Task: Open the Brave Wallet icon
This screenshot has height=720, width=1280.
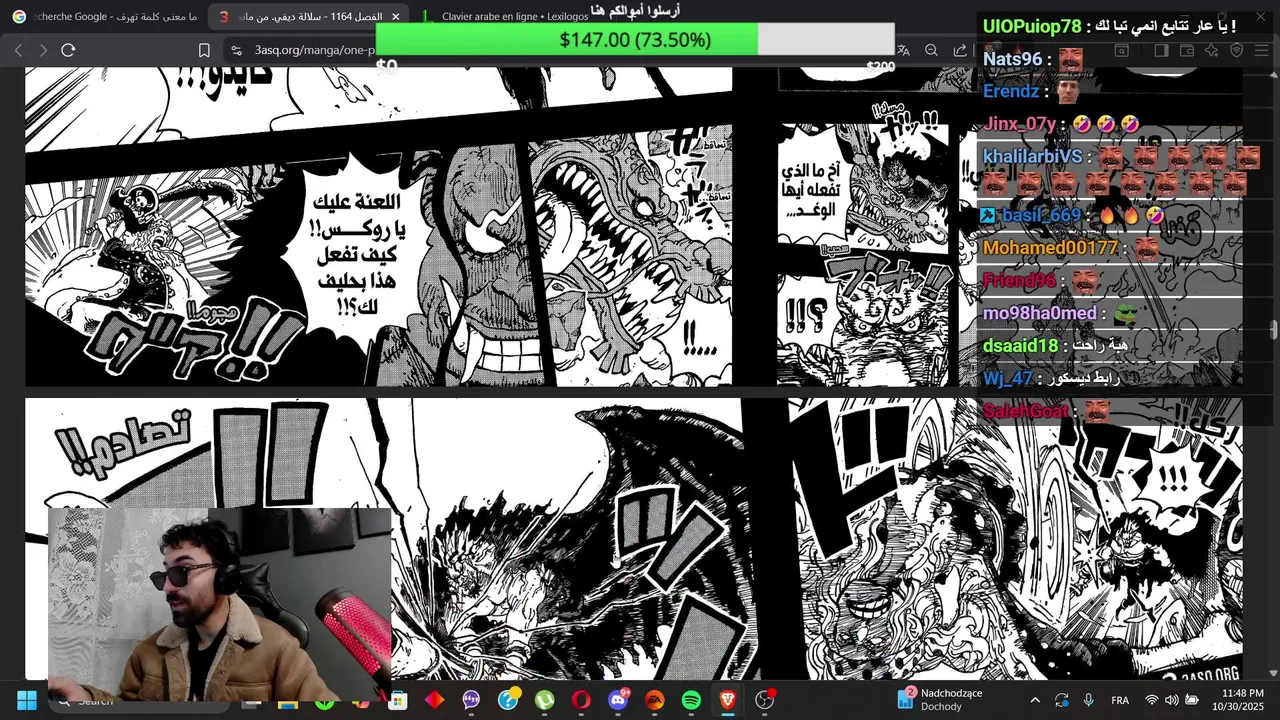Action: click(x=1187, y=50)
